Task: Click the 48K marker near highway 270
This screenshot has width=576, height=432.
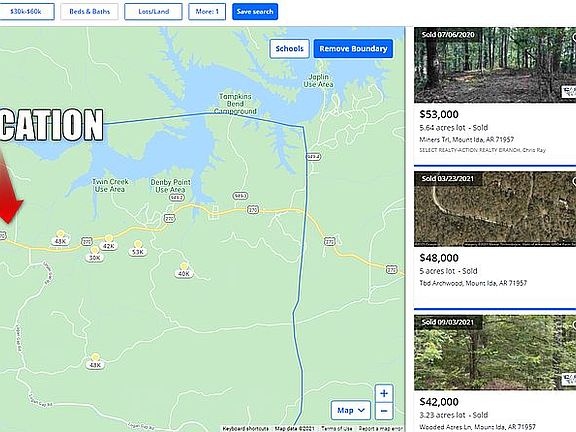Action: pyautogui.click(x=60, y=241)
